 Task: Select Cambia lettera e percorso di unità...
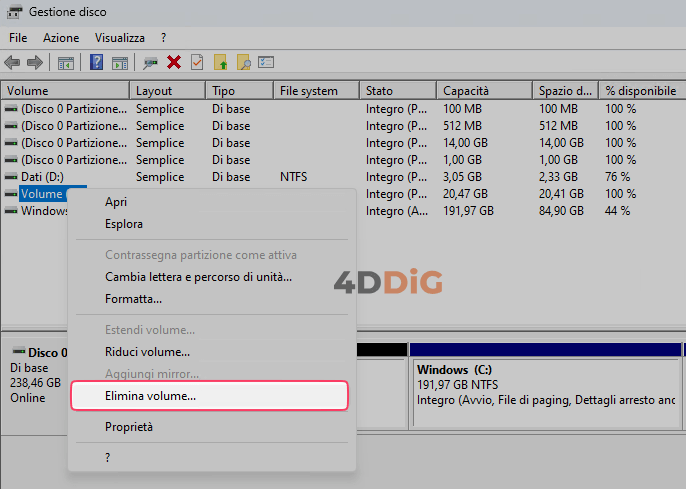tap(212, 277)
